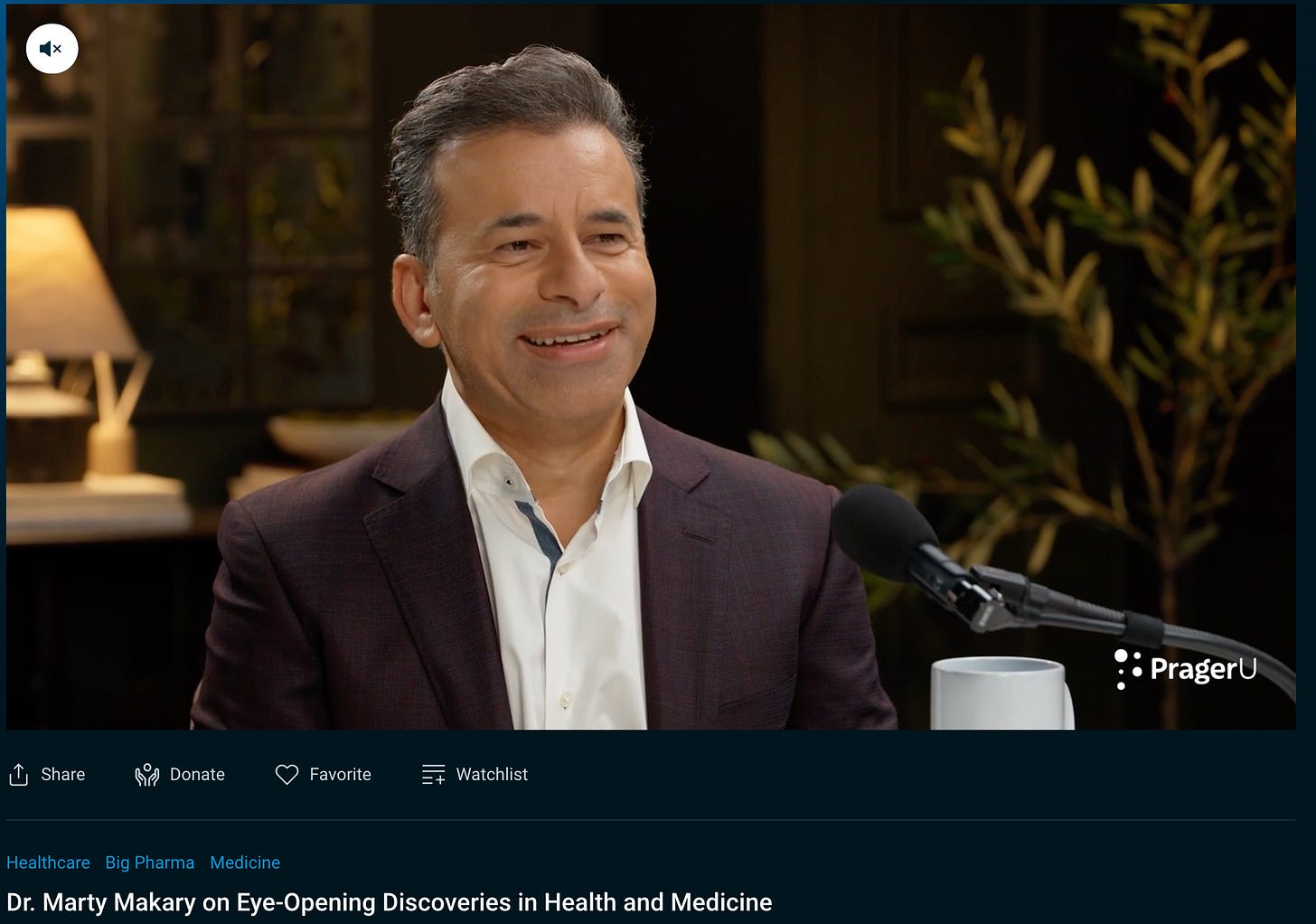Click the Favorite heart icon
The image size is (1316, 924).
(287, 775)
